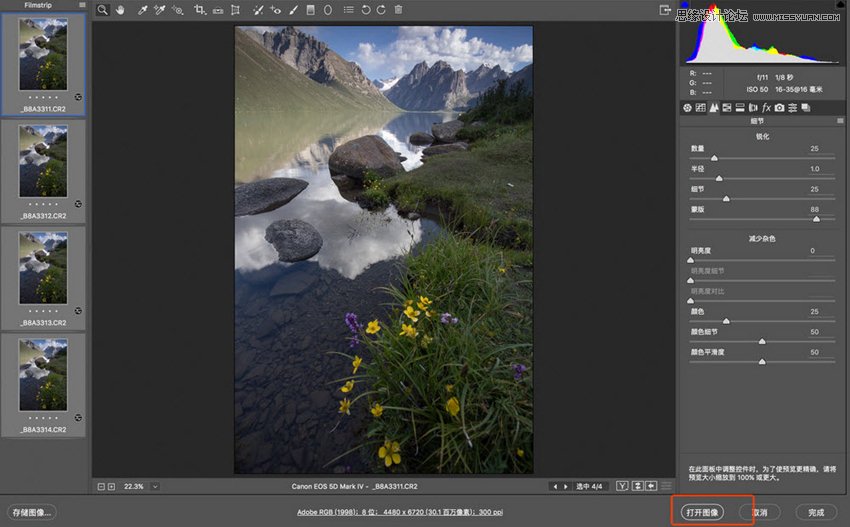Screen dimensions: 850x527
Task: Select thumbnail _B8A3311.CR2 in filmstrip
Action: coord(43,65)
